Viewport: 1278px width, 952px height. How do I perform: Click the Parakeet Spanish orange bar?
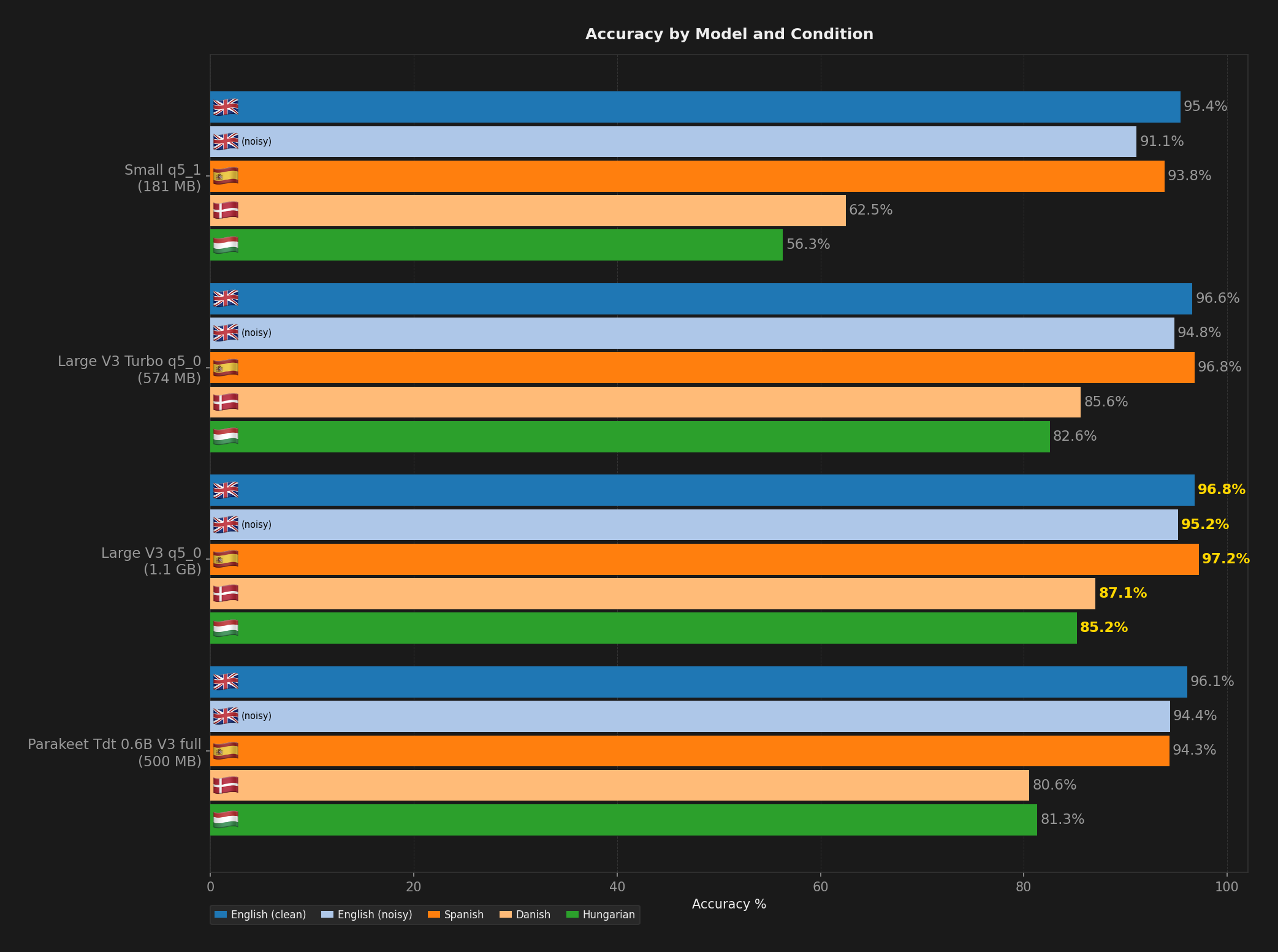pos(690,751)
